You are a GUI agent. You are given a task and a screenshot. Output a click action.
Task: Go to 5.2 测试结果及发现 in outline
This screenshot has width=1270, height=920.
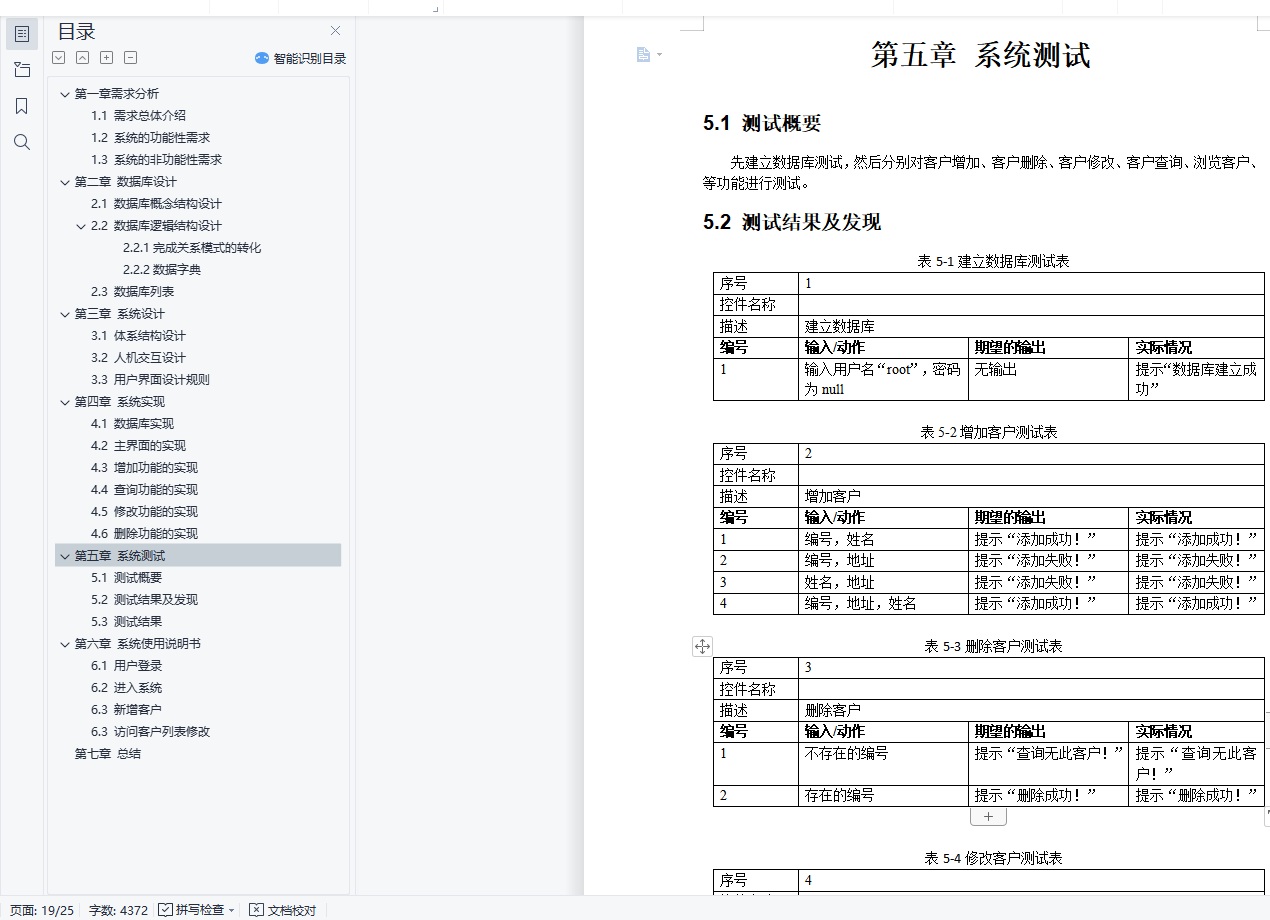click(x=144, y=600)
